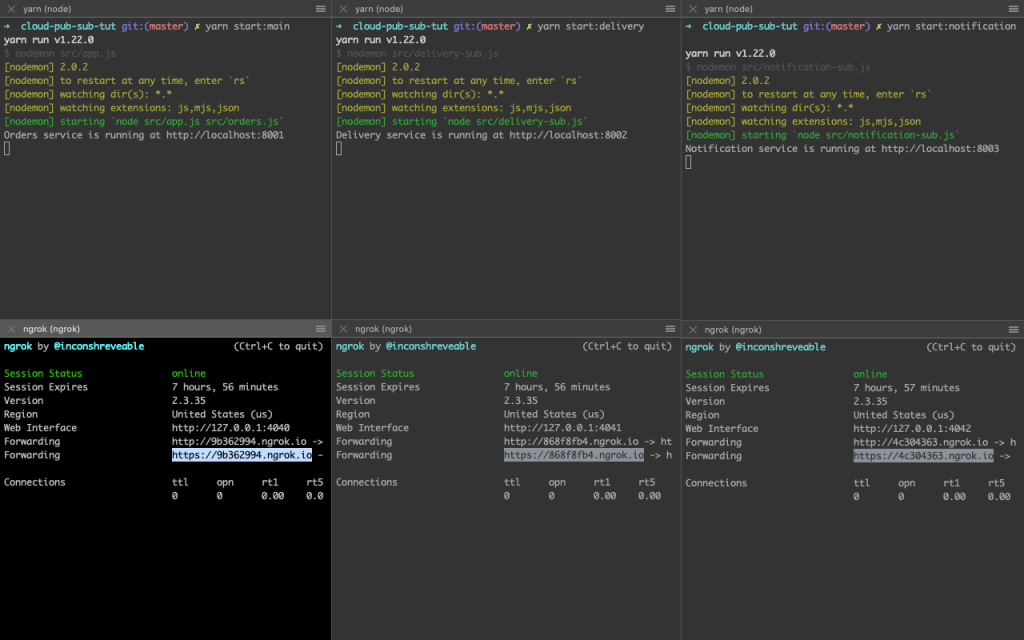Image resolution: width=1024 pixels, height=640 pixels.
Task: Open the menu icon on the bottom-right ngrok pane
Action: (1014, 328)
